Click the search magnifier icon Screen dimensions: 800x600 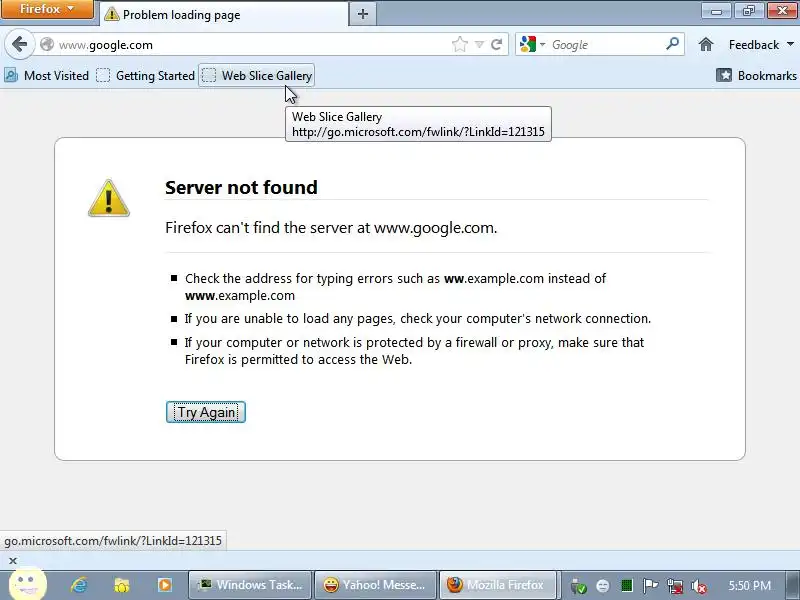pos(672,44)
